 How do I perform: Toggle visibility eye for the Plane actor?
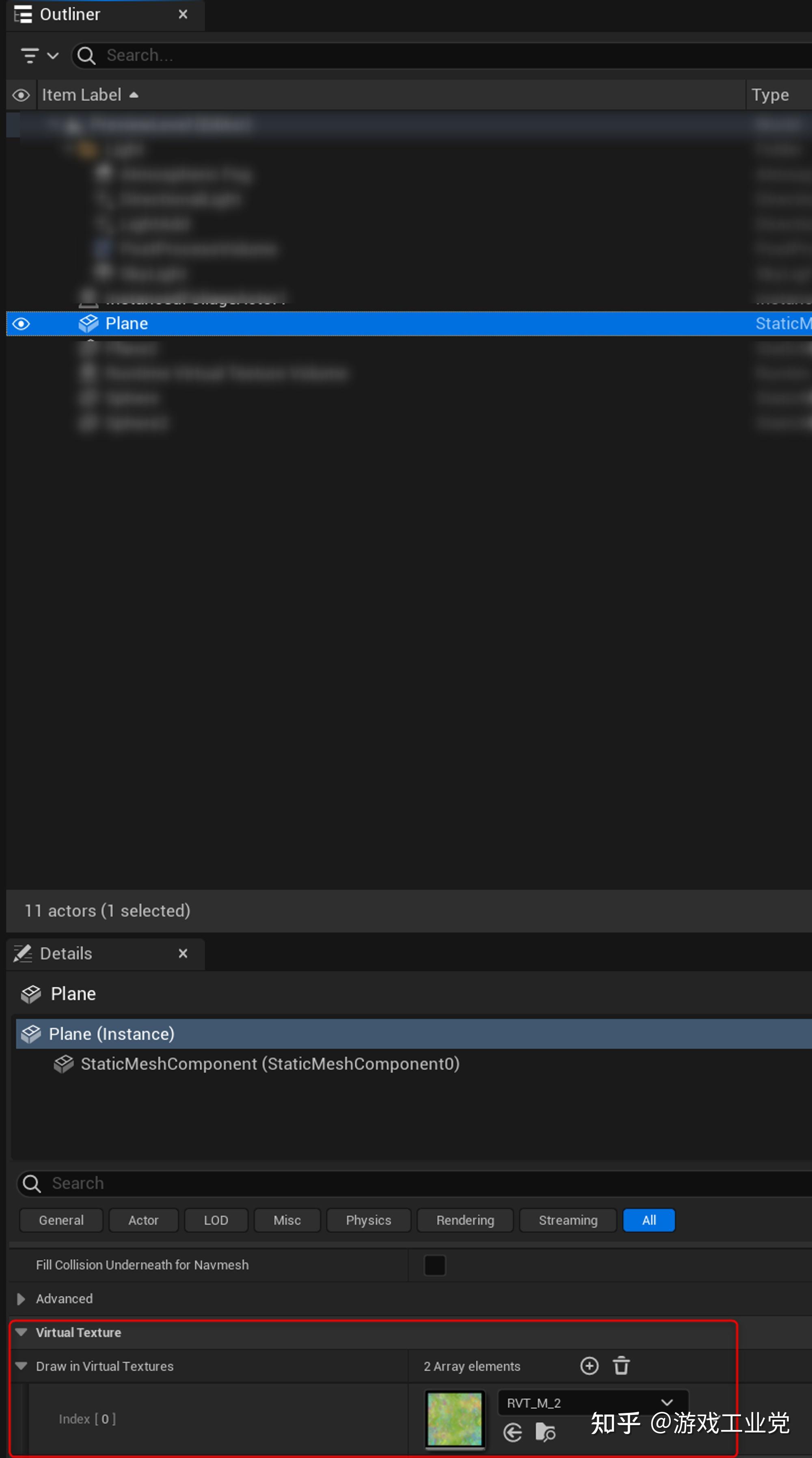pyautogui.click(x=21, y=323)
